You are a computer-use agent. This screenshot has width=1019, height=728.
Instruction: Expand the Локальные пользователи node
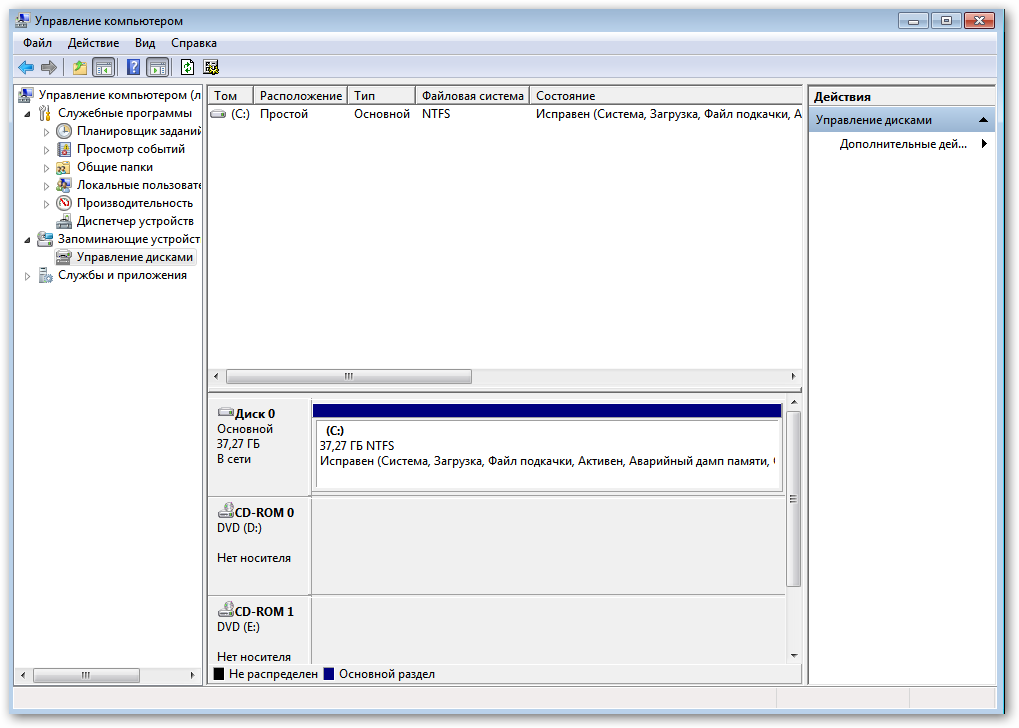46,186
